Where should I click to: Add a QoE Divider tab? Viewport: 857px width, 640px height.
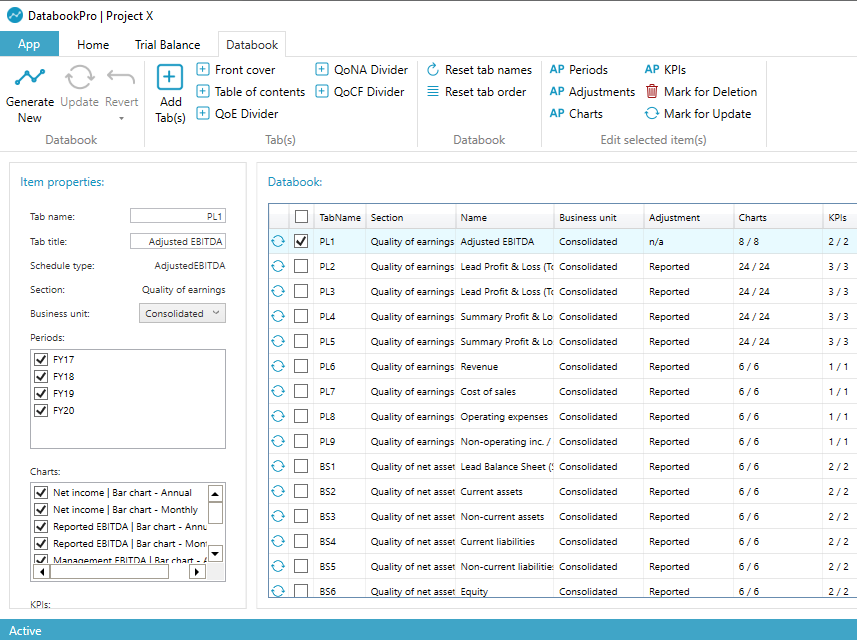[245, 113]
